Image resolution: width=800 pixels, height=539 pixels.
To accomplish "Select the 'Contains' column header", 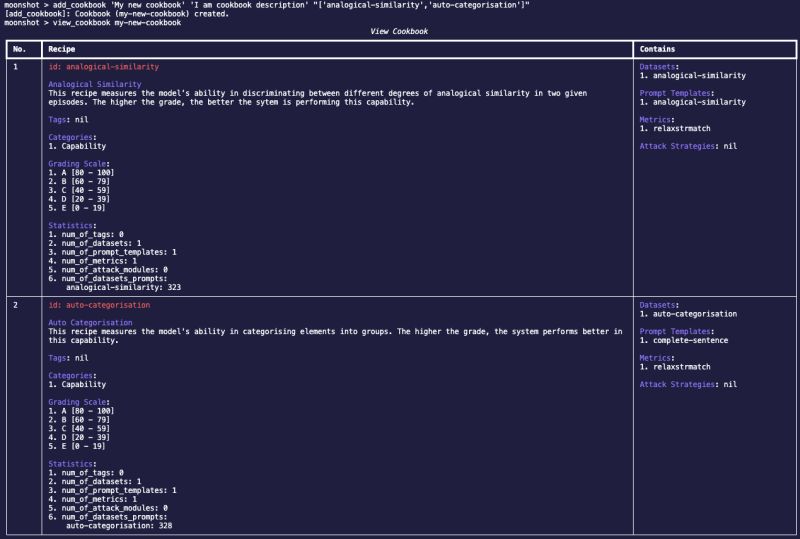I will [657, 49].
